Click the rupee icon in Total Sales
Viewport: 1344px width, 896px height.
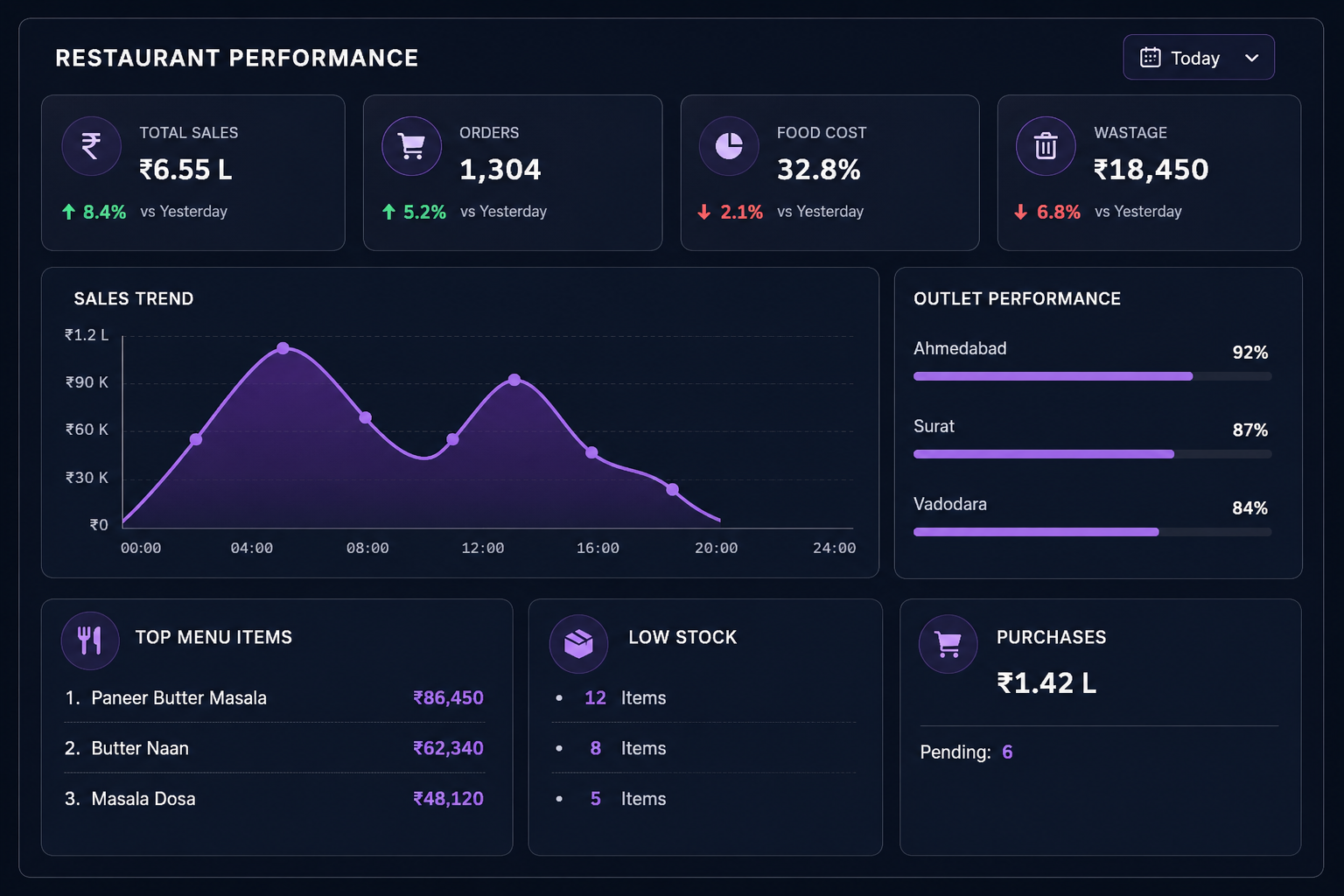[91, 146]
